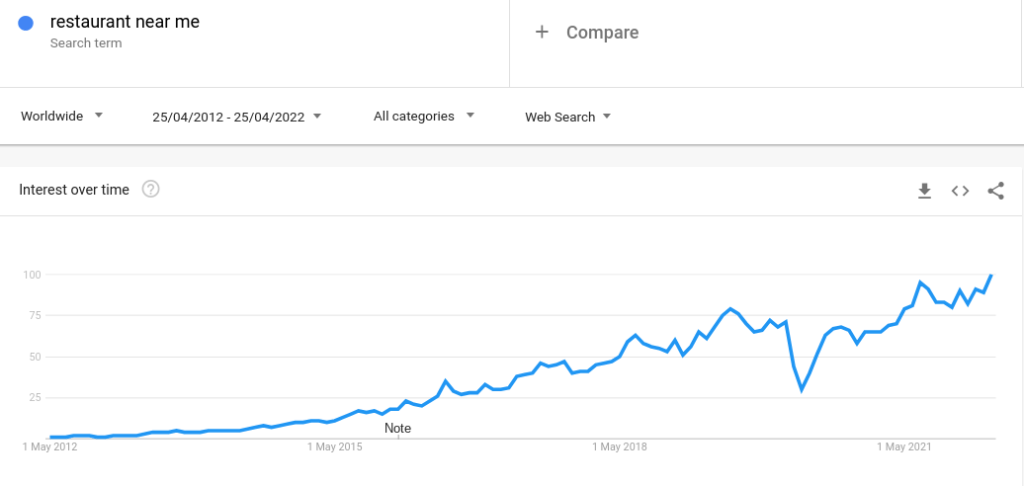Screen dimensions: 1024x486
Task: Open the Worldwide region dropdown
Action: click(62, 116)
